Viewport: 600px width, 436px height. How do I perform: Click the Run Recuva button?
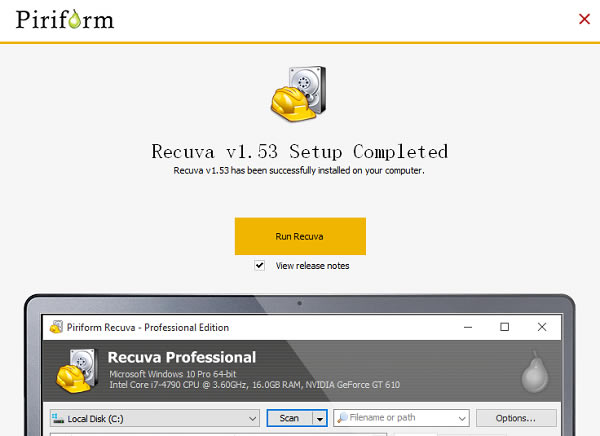pos(300,236)
